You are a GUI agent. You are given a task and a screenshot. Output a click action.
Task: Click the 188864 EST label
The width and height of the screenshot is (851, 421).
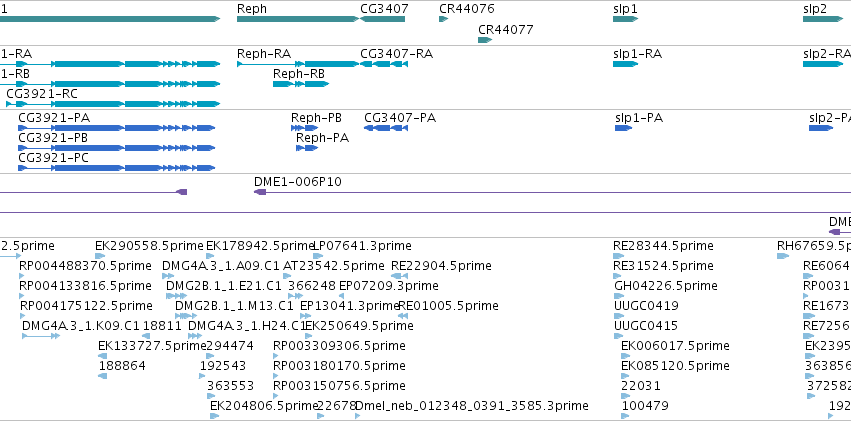pyautogui.click(x=122, y=366)
